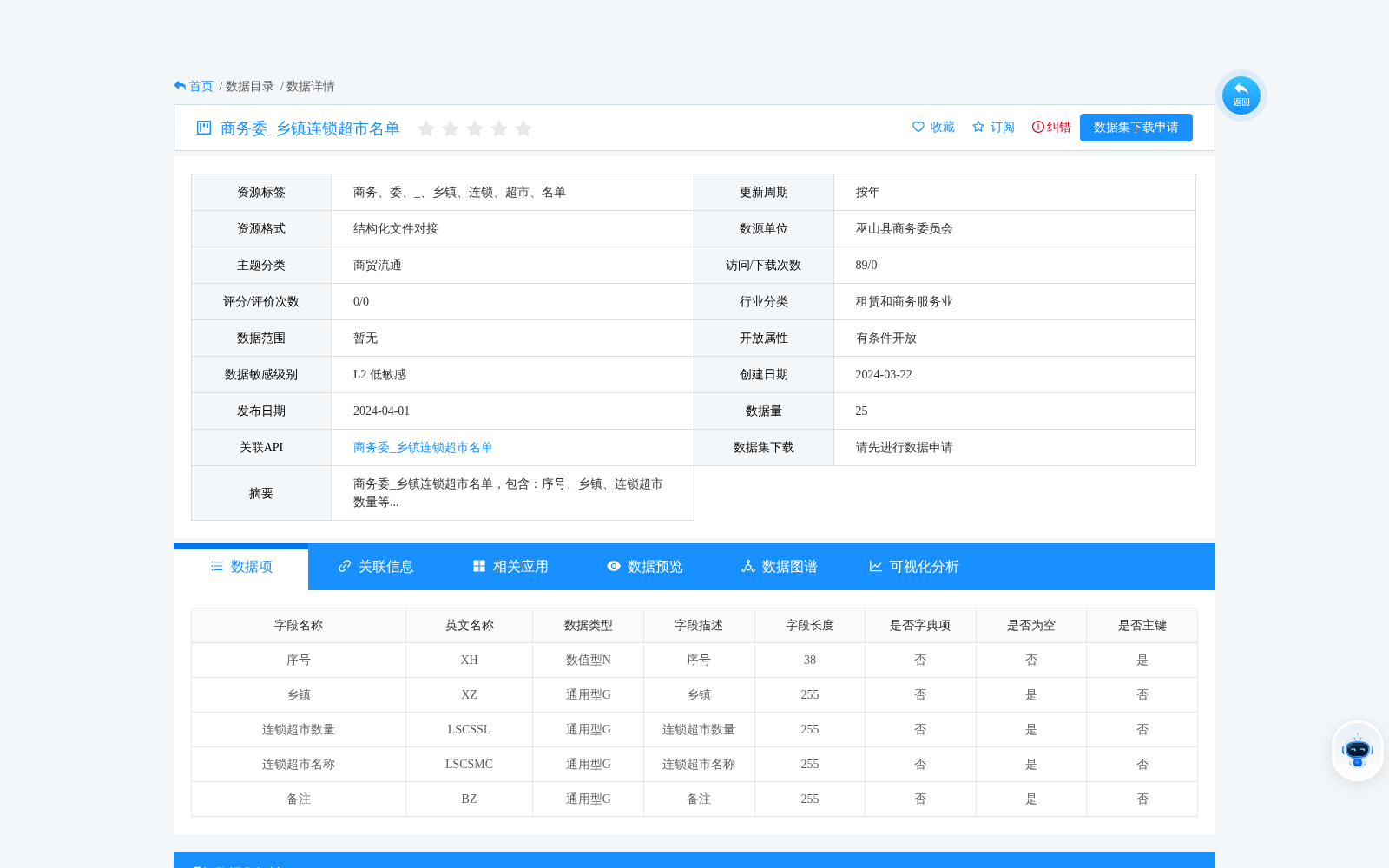Click the 字段名称 column header

(299, 626)
